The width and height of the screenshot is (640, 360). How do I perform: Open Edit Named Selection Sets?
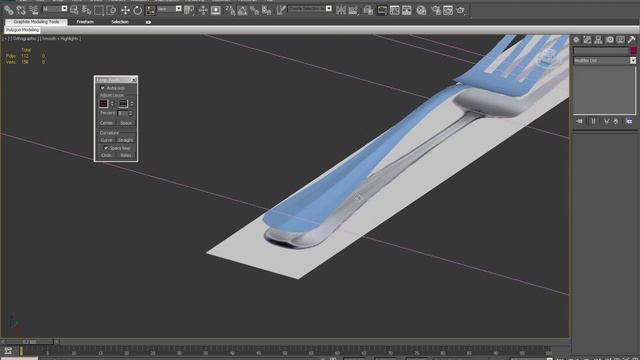(280, 10)
